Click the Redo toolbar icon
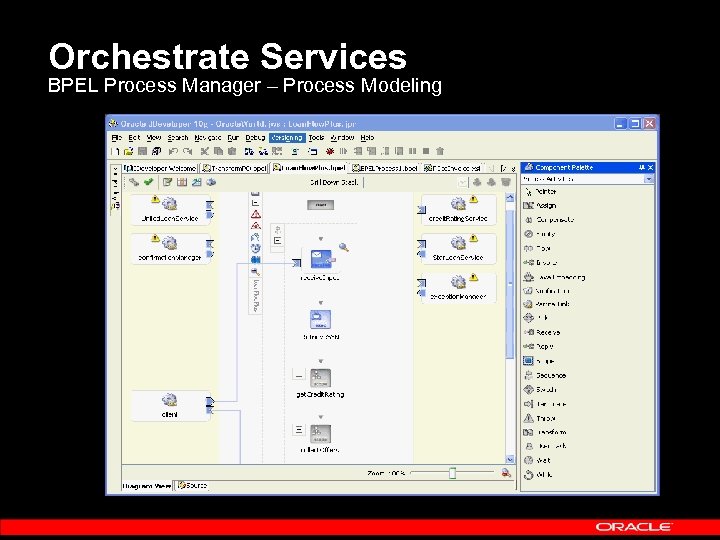The width and height of the screenshot is (720, 540). [x=187, y=151]
